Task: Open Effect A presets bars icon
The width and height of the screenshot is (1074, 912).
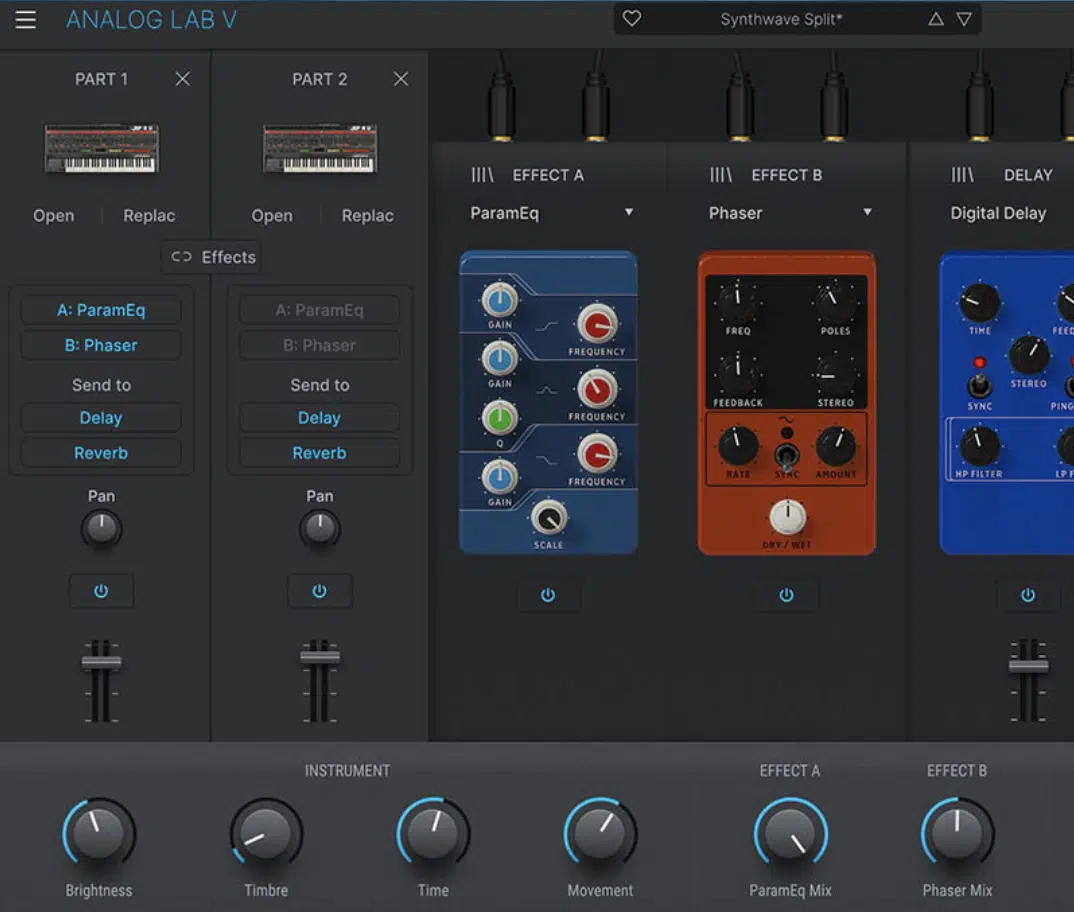Action: point(482,175)
